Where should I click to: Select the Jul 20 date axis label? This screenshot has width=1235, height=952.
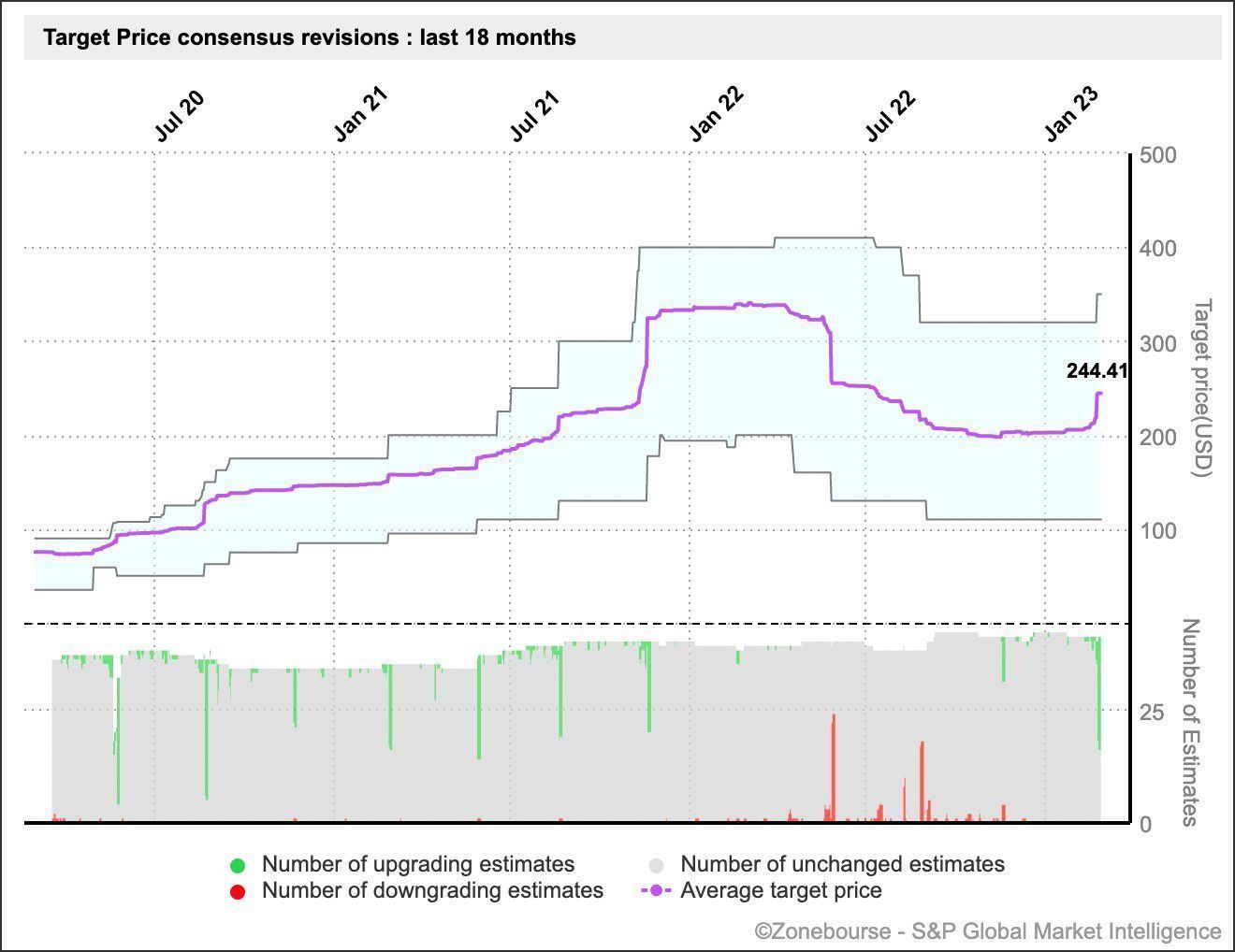click(179, 116)
